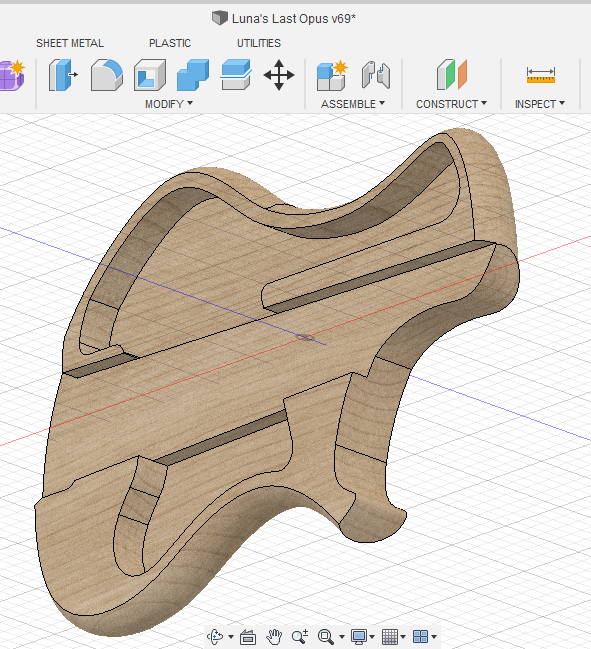This screenshot has width=591, height=649.
Task: Create a New Component
Action: click(332, 75)
